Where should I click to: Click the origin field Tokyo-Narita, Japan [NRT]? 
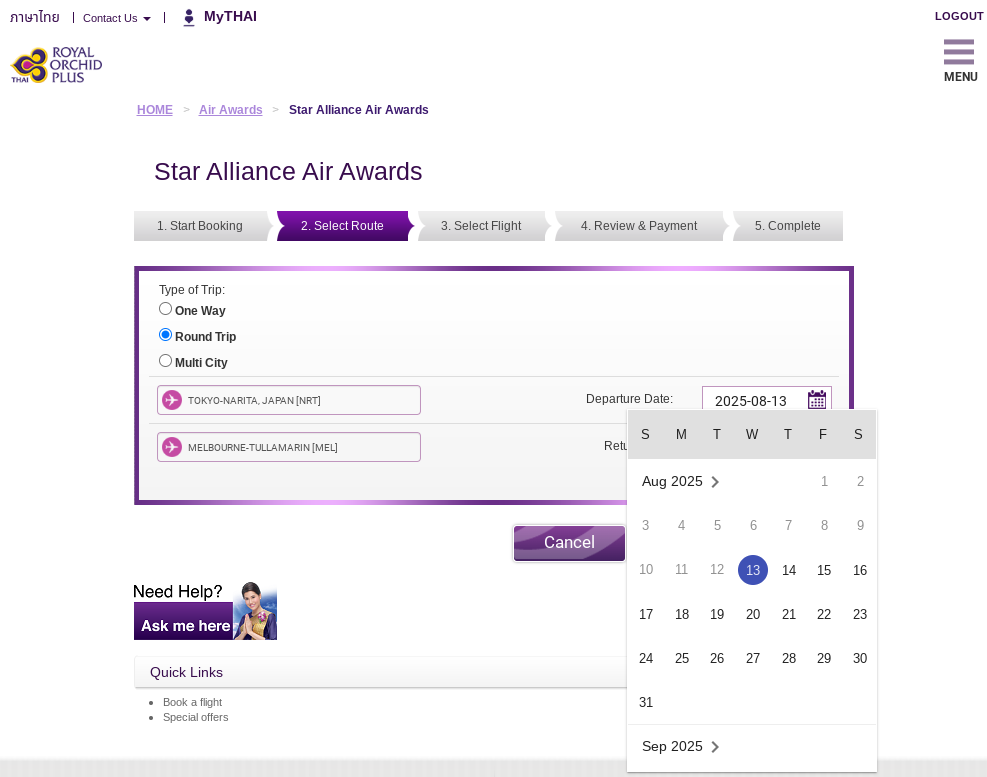point(289,400)
